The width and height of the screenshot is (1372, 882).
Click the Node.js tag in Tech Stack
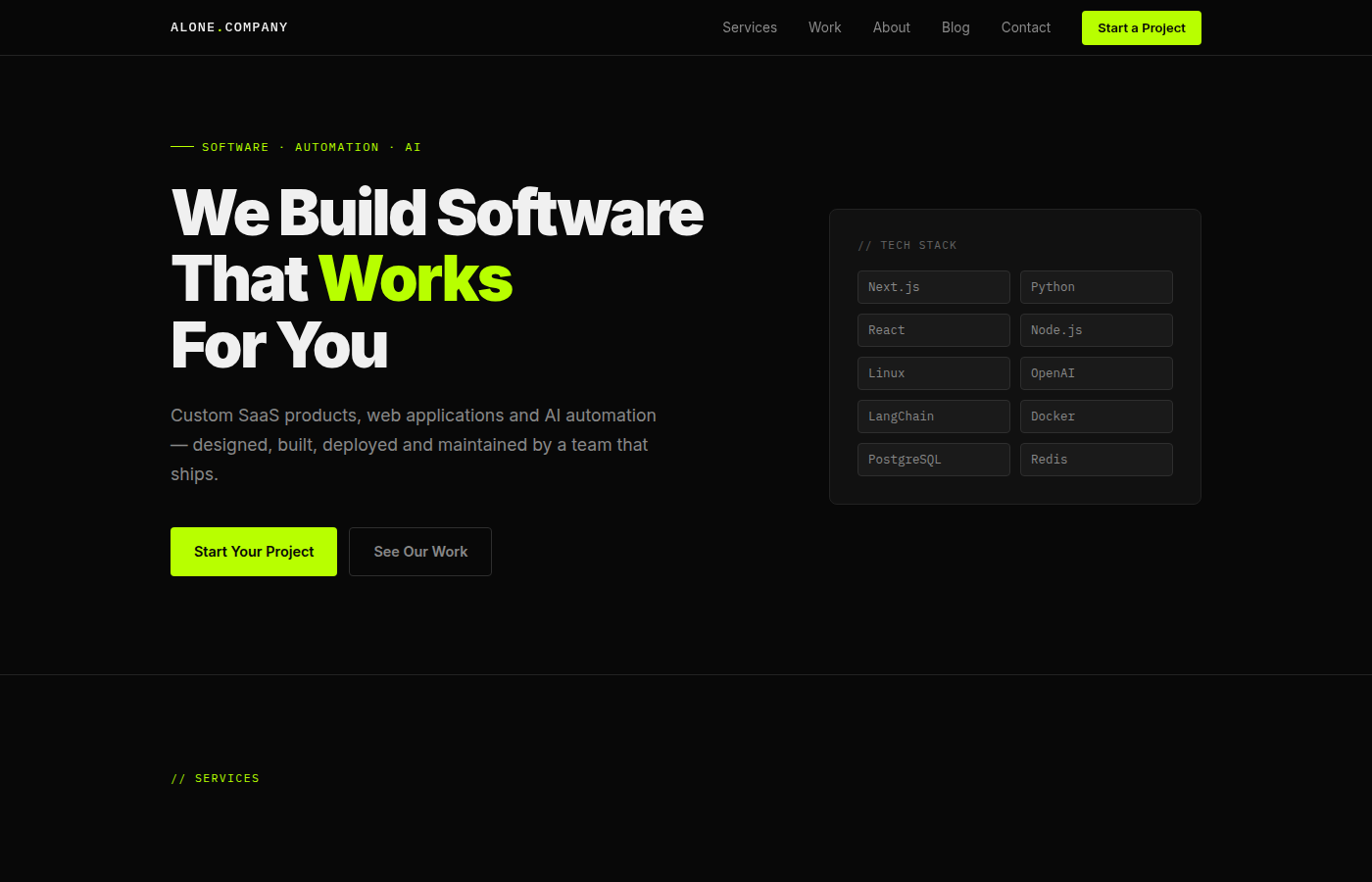[x=1096, y=329]
